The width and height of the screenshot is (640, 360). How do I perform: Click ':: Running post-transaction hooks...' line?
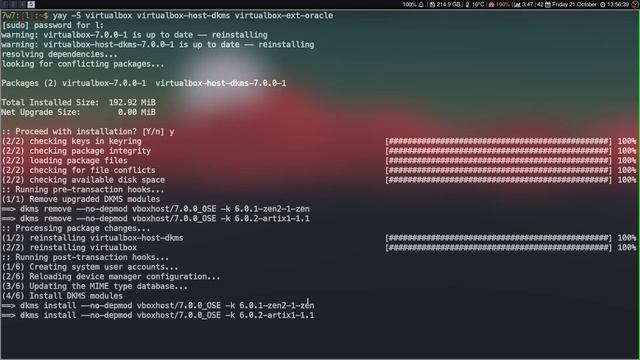85,258
